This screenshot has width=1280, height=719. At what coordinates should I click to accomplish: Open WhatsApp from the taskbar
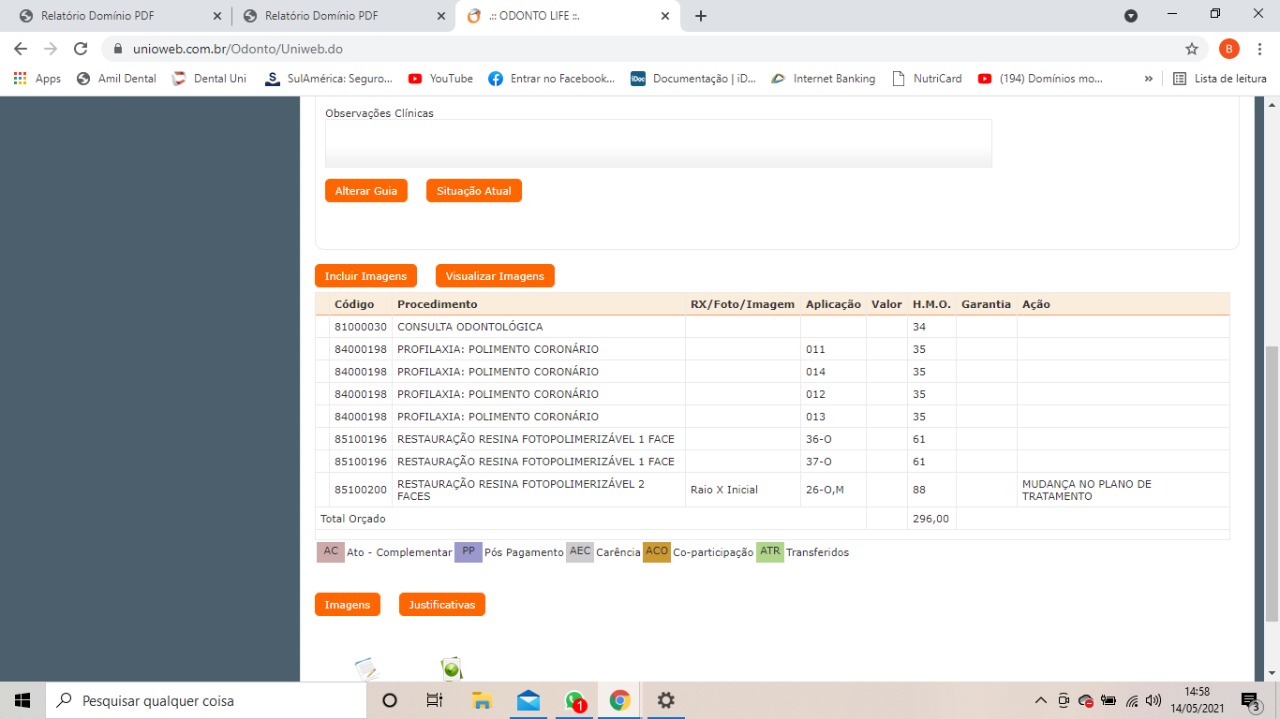click(x=574, y=701)
